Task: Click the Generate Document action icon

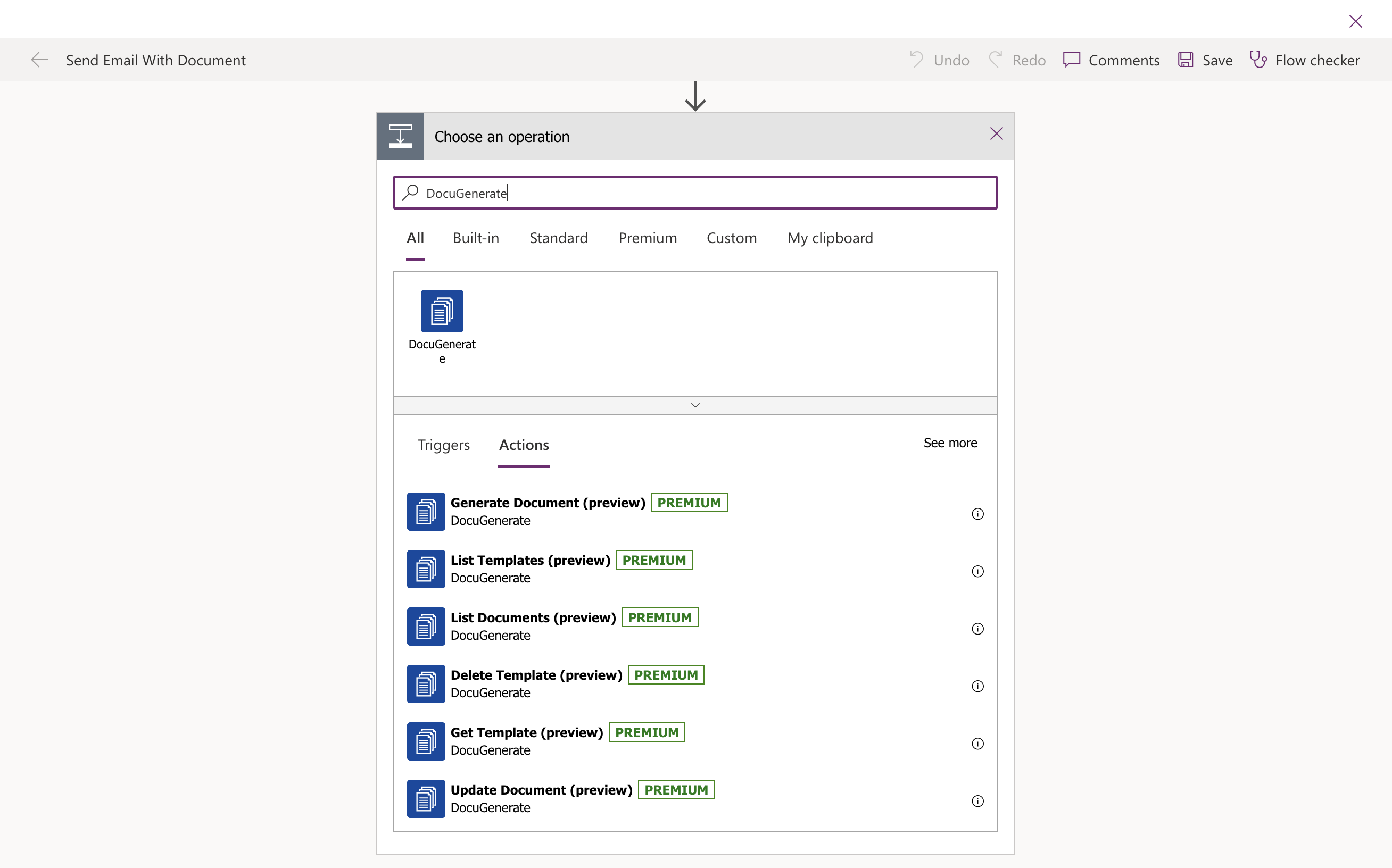Action: coord(426,512)
